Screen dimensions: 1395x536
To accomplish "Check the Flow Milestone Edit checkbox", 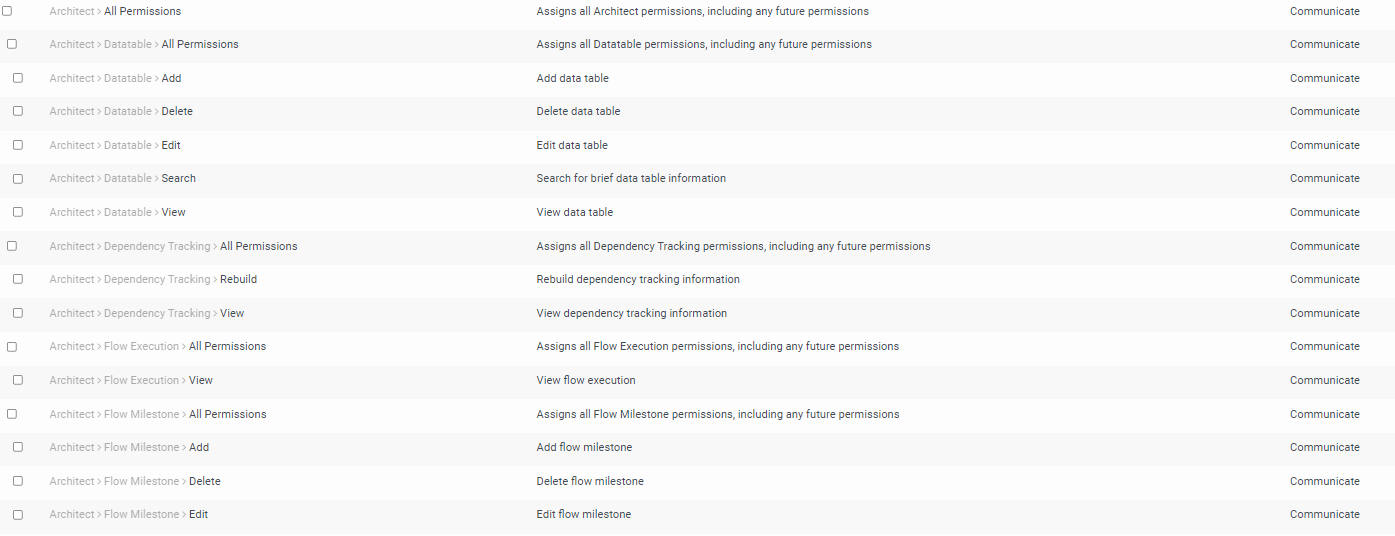I will pos(18,514).
